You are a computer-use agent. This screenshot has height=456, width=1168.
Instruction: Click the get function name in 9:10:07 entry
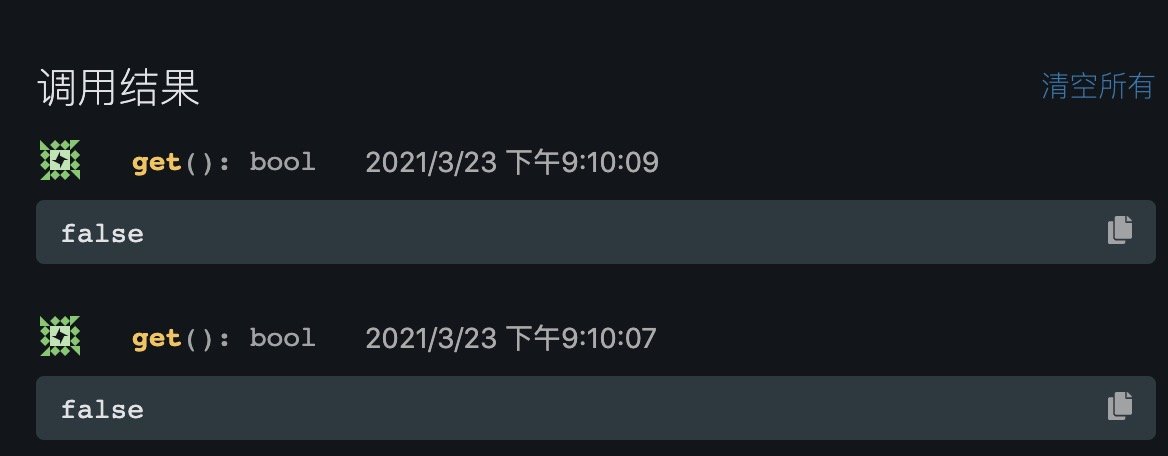tap(156, 338)
